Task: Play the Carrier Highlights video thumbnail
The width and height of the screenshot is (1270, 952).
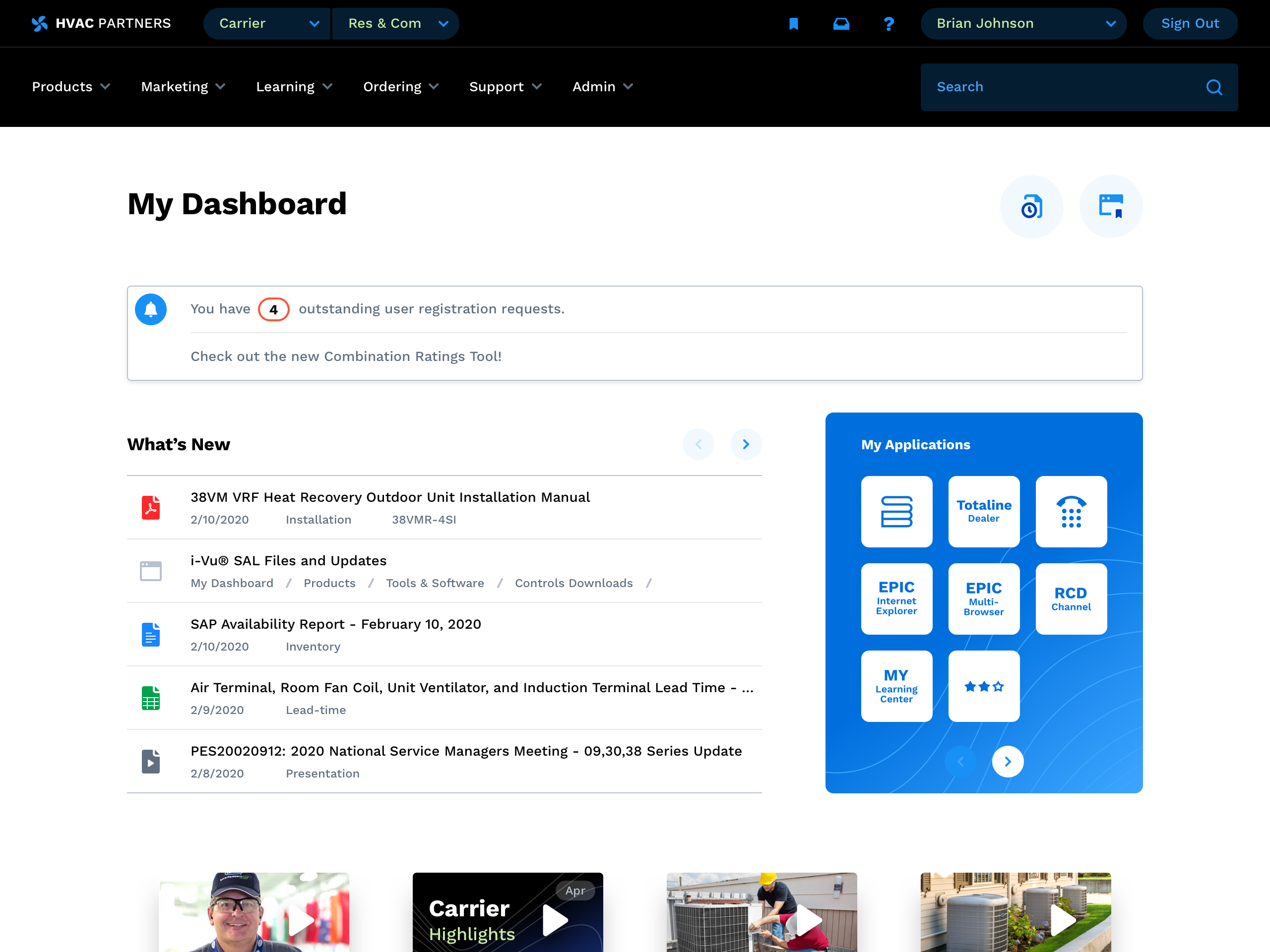Action: click(x=555, y=920)
